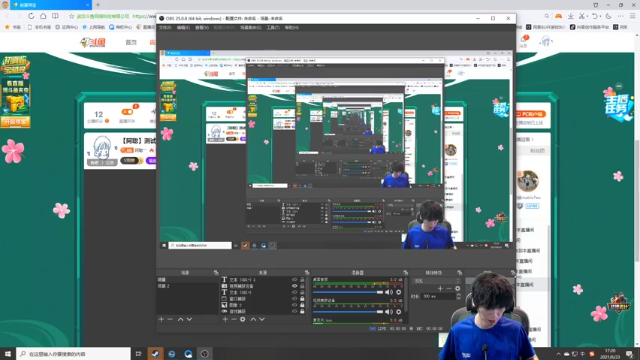Remove transition with minus icon
Image resolution: width=640 pixels, height=360 pixels.
tap(449, 289)
